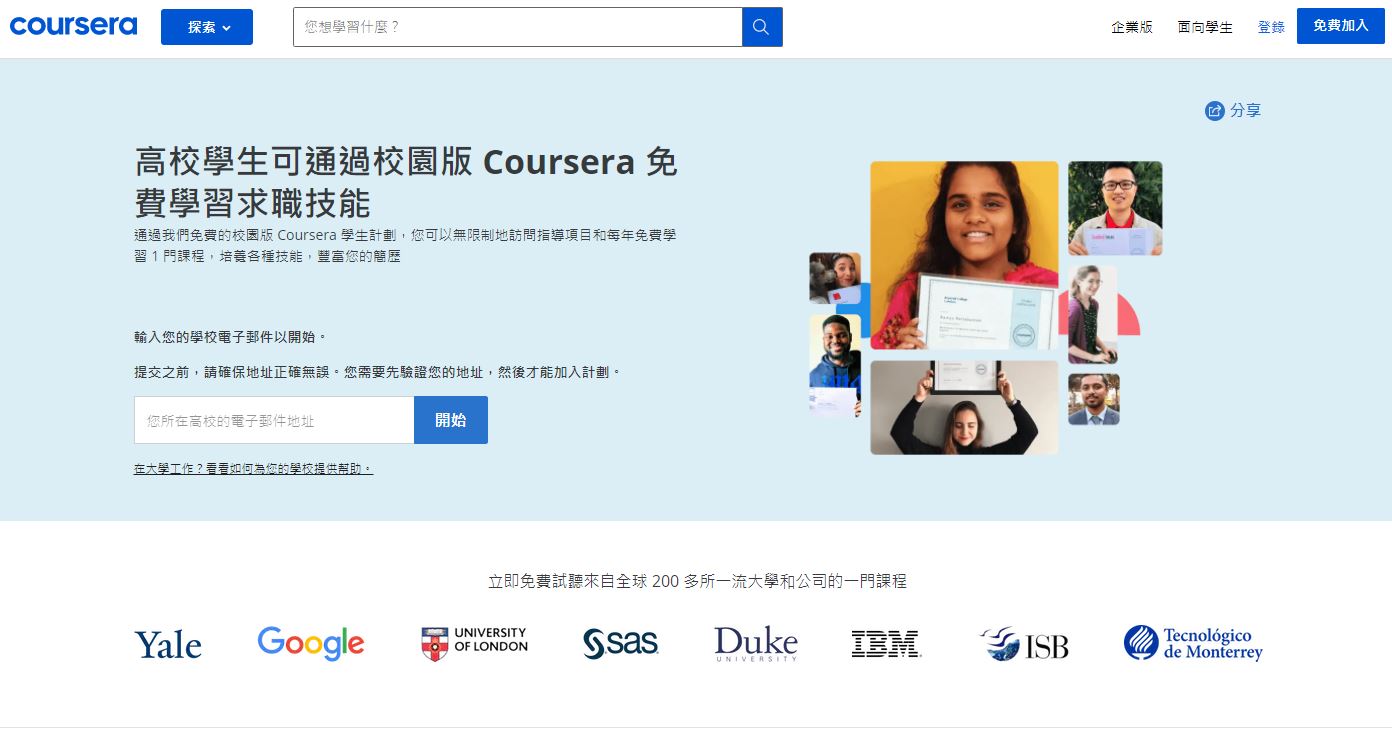Click the SAS logo
Viewport: 1392px width, 743px height.
[x=621, y=643]
